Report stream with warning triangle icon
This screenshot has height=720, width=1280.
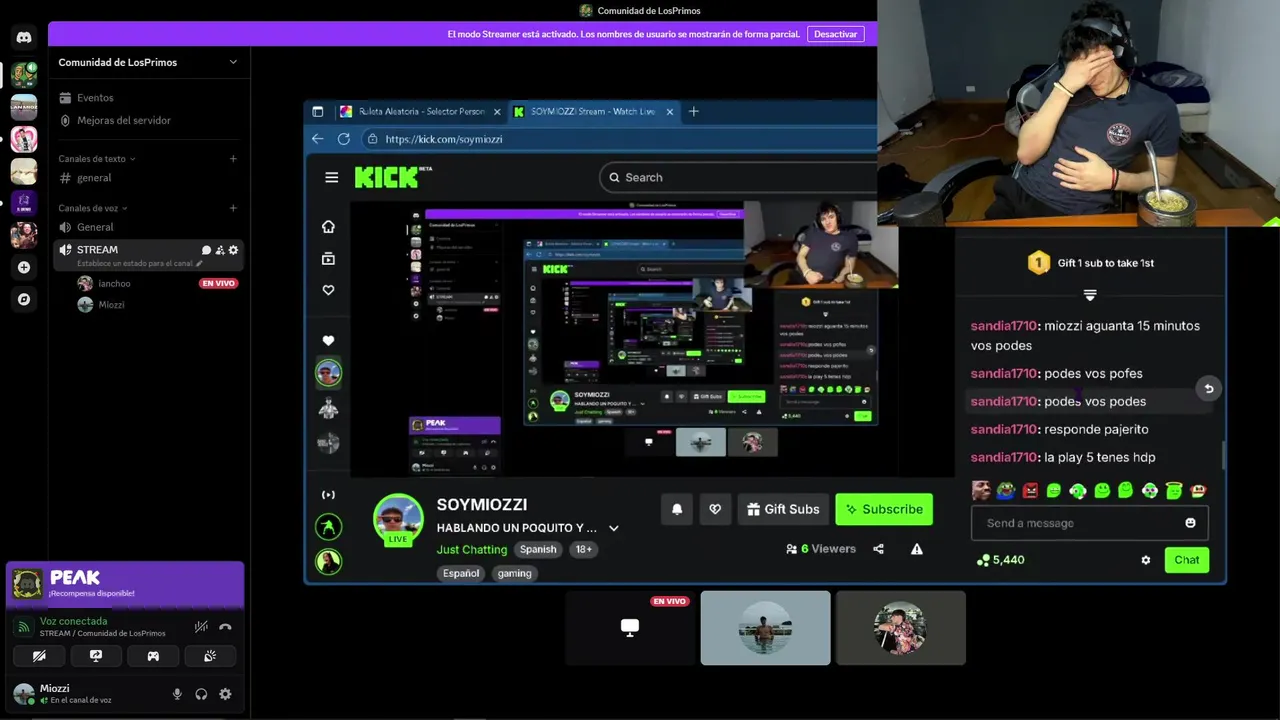tap(917, 549)
